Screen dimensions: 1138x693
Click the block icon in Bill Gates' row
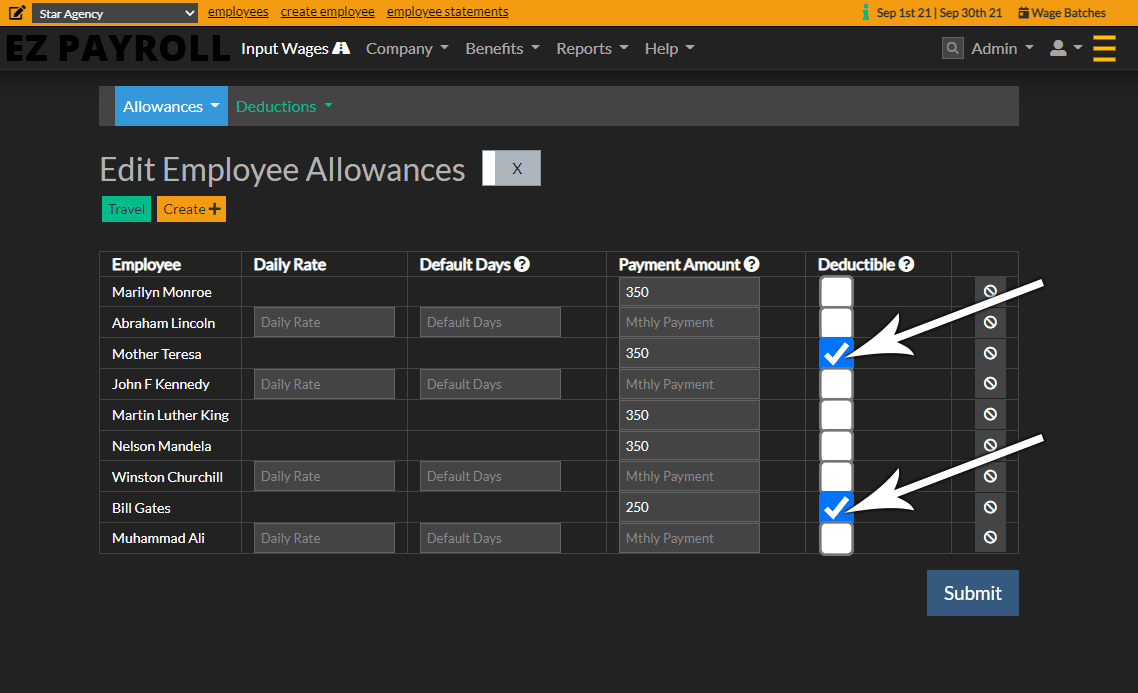[x=990, y=507]
